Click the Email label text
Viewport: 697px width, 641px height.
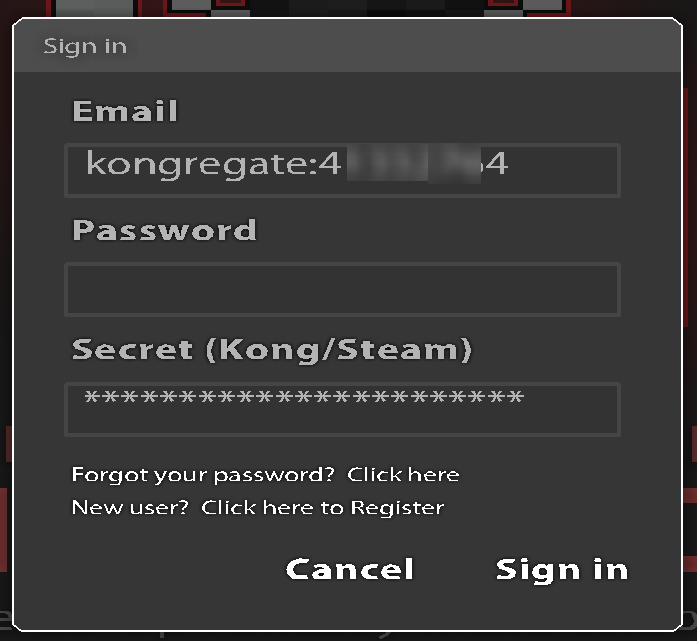coord(125,111)
